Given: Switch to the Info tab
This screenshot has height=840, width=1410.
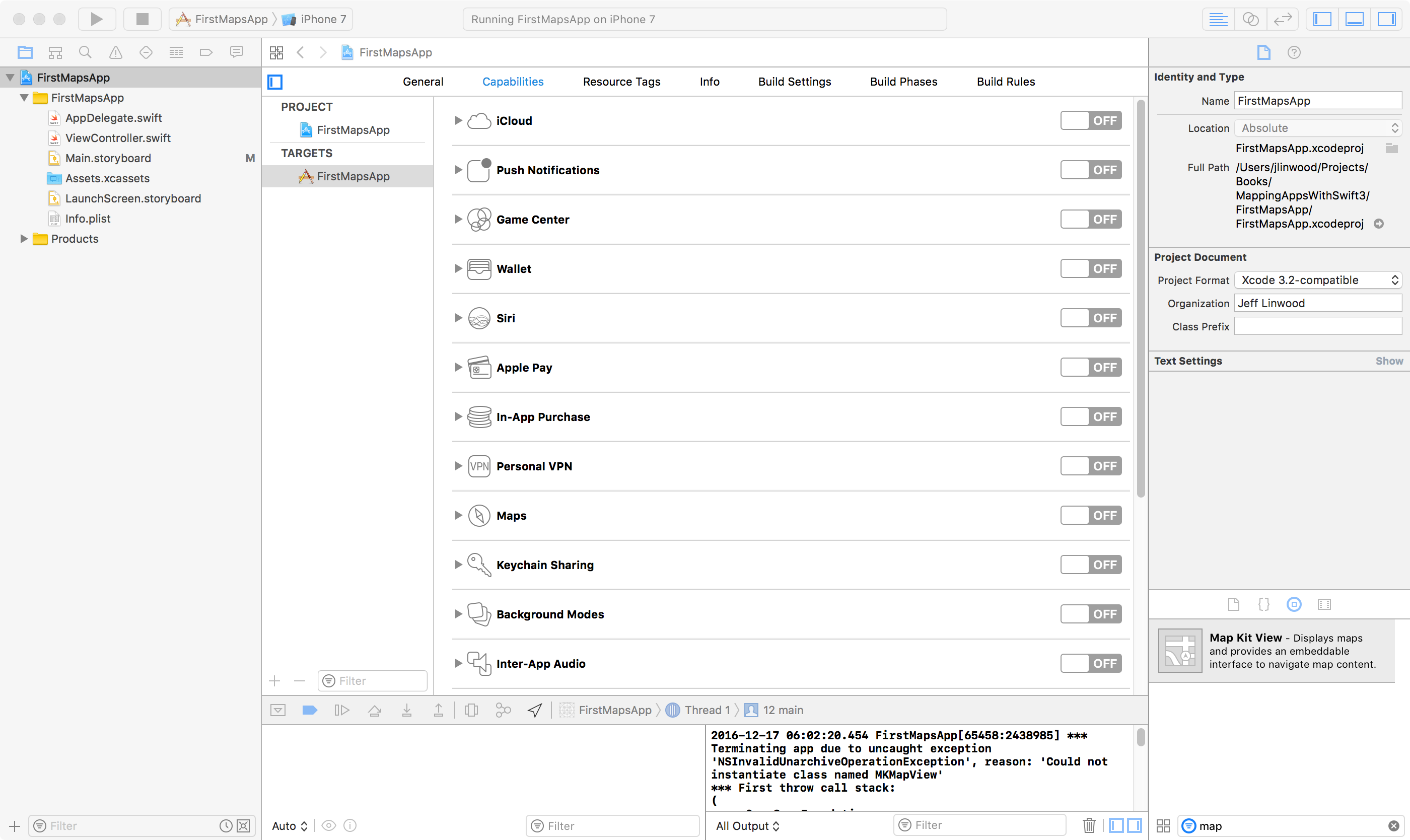Looking at the screenshot, I should point(709,82).
